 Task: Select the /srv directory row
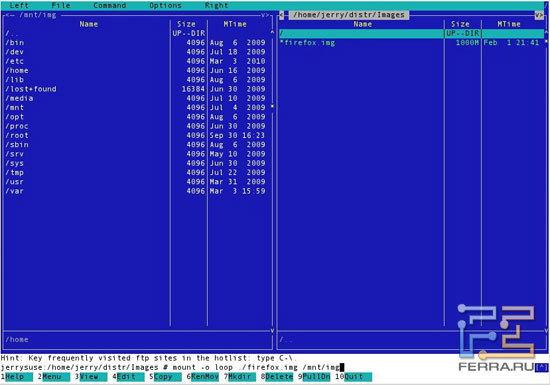138,154
